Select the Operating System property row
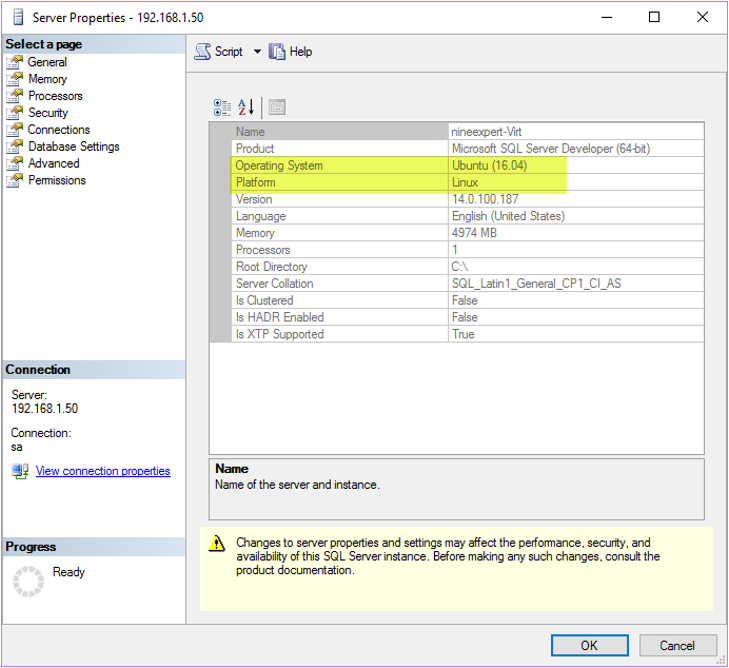This screenshot has height=668, width=729. point(340,166)
